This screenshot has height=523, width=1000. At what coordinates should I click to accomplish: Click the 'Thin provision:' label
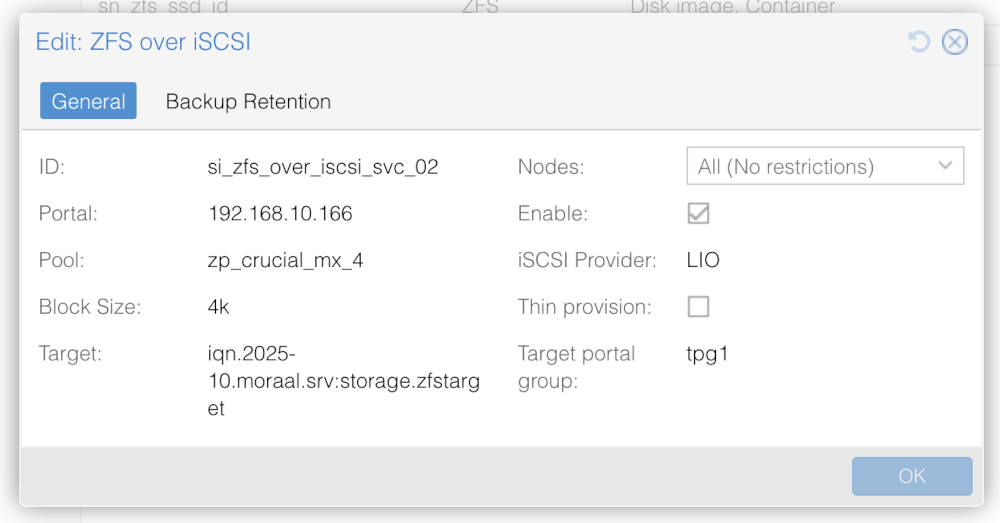[x=584, y=307]
